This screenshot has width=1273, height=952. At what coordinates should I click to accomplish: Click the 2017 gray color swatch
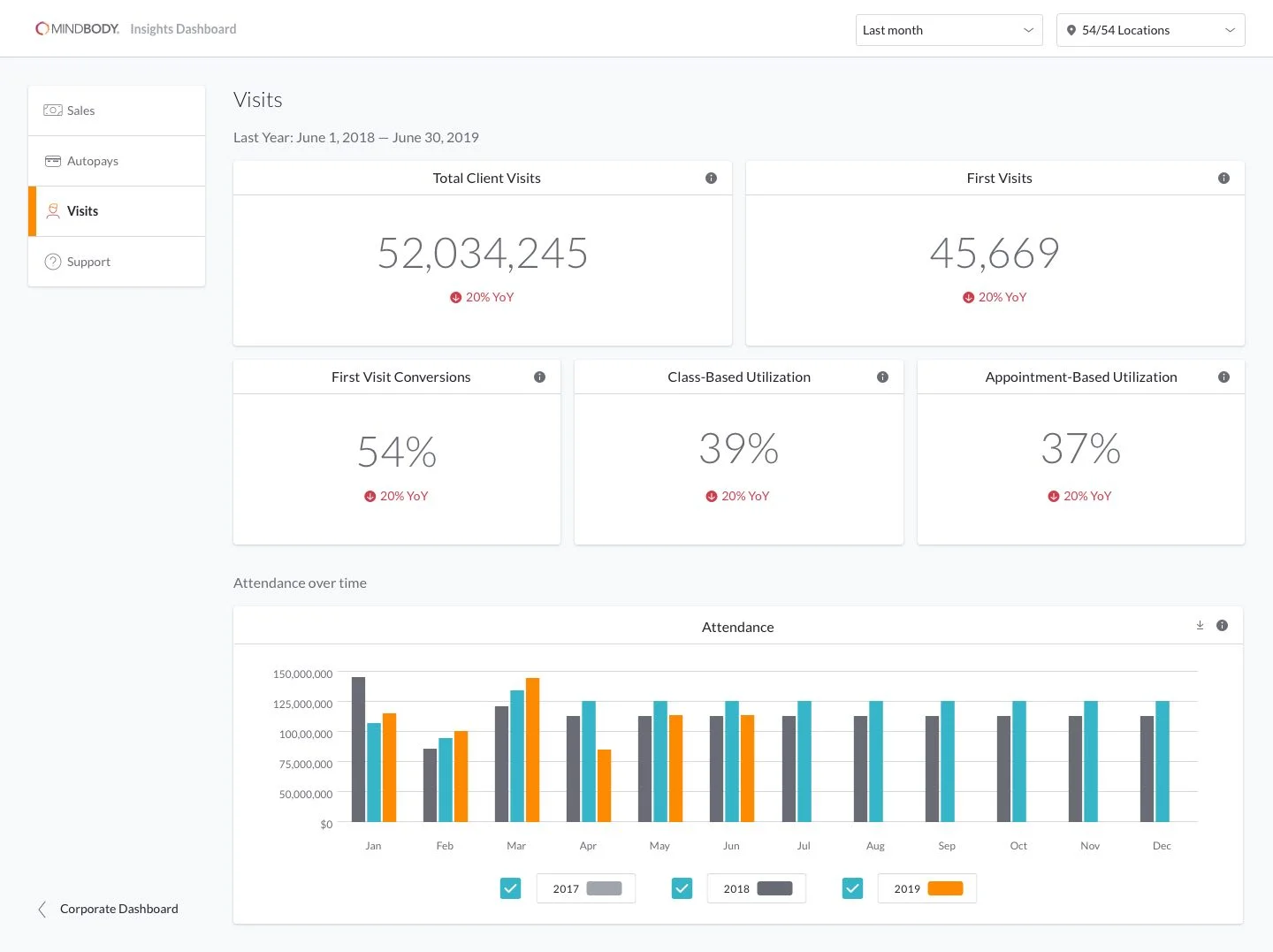605,888
